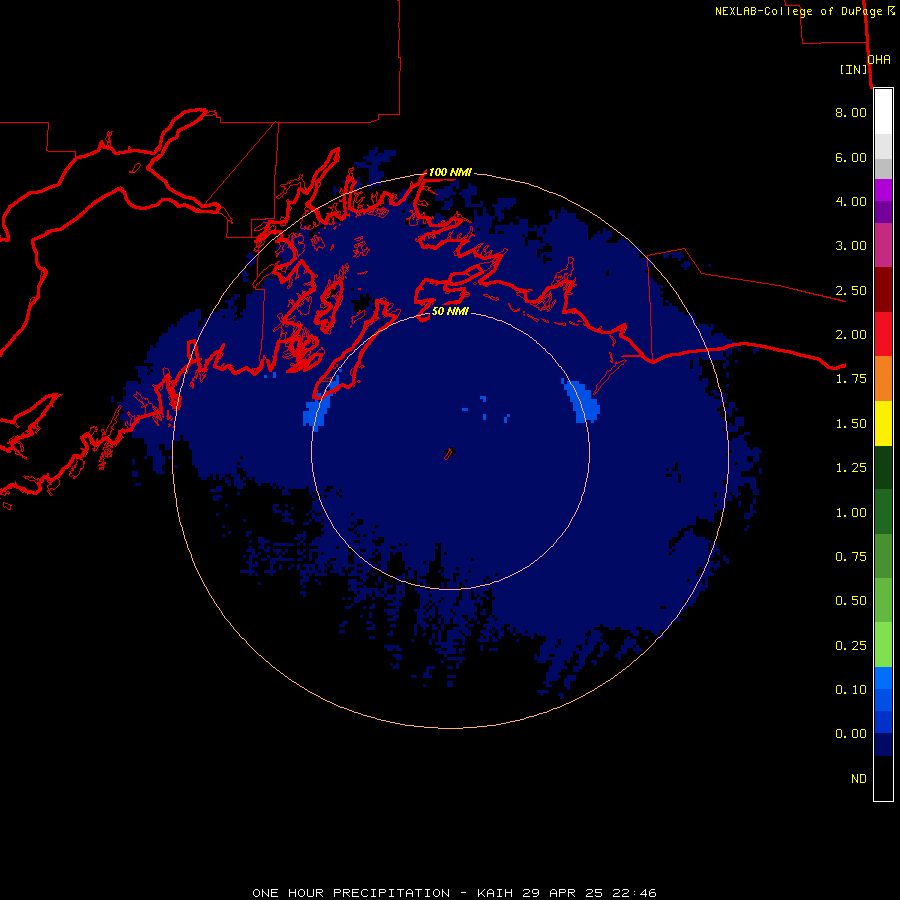Viewport: 900px width, 900px height.
Task: Pick the purple legend swatch near 4.00
Action: [x=883, y=212]
